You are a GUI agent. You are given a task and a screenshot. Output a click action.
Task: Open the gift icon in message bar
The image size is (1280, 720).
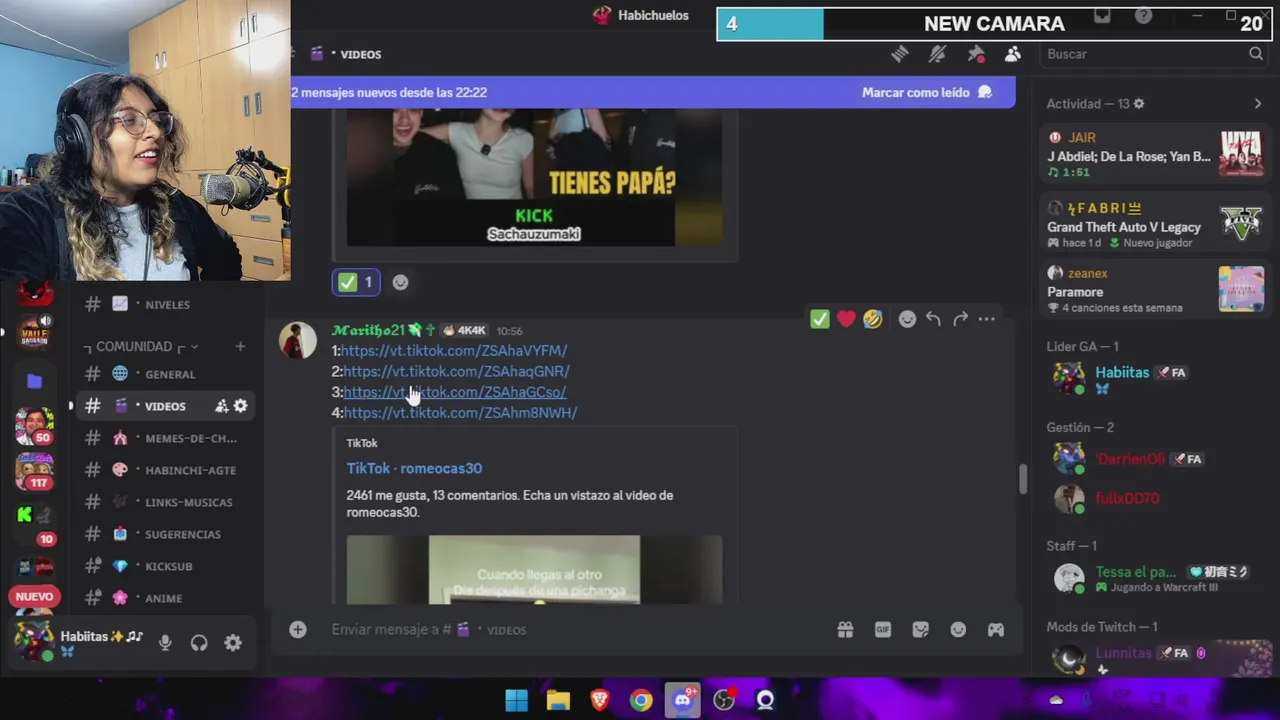click(846, 629)
